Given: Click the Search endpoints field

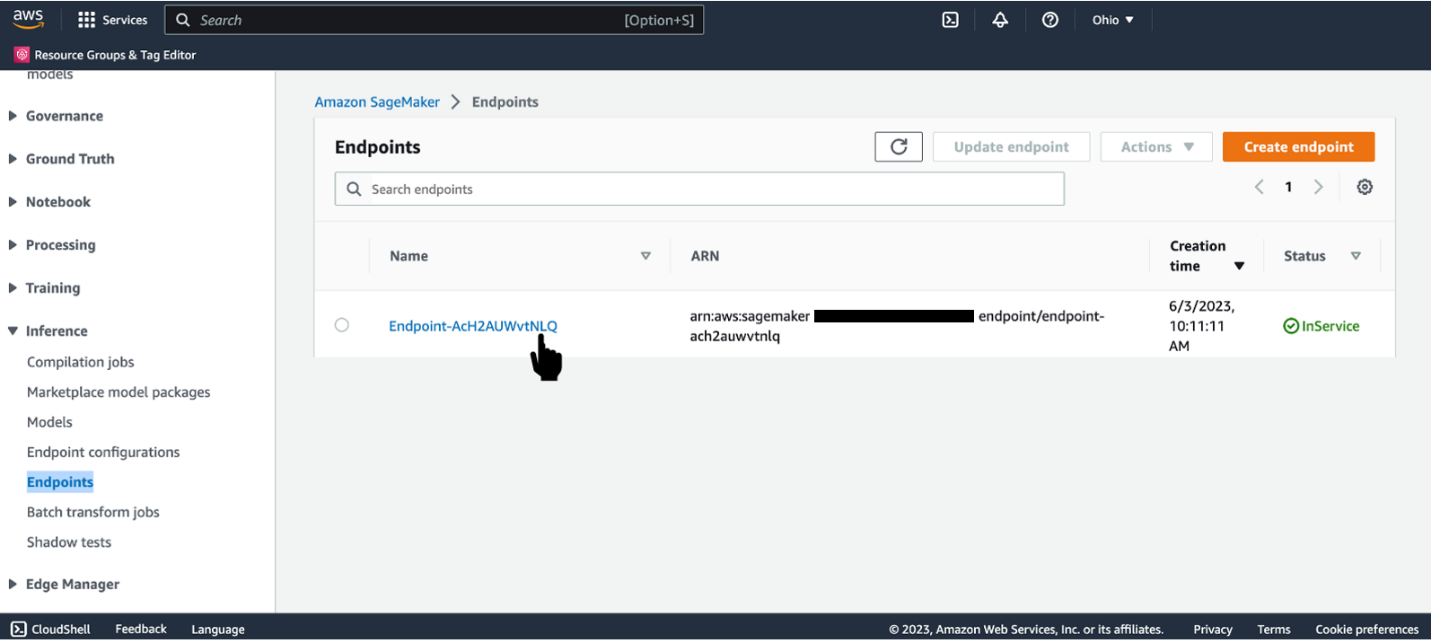Looking at the screenshot, I should click(699, 189).
